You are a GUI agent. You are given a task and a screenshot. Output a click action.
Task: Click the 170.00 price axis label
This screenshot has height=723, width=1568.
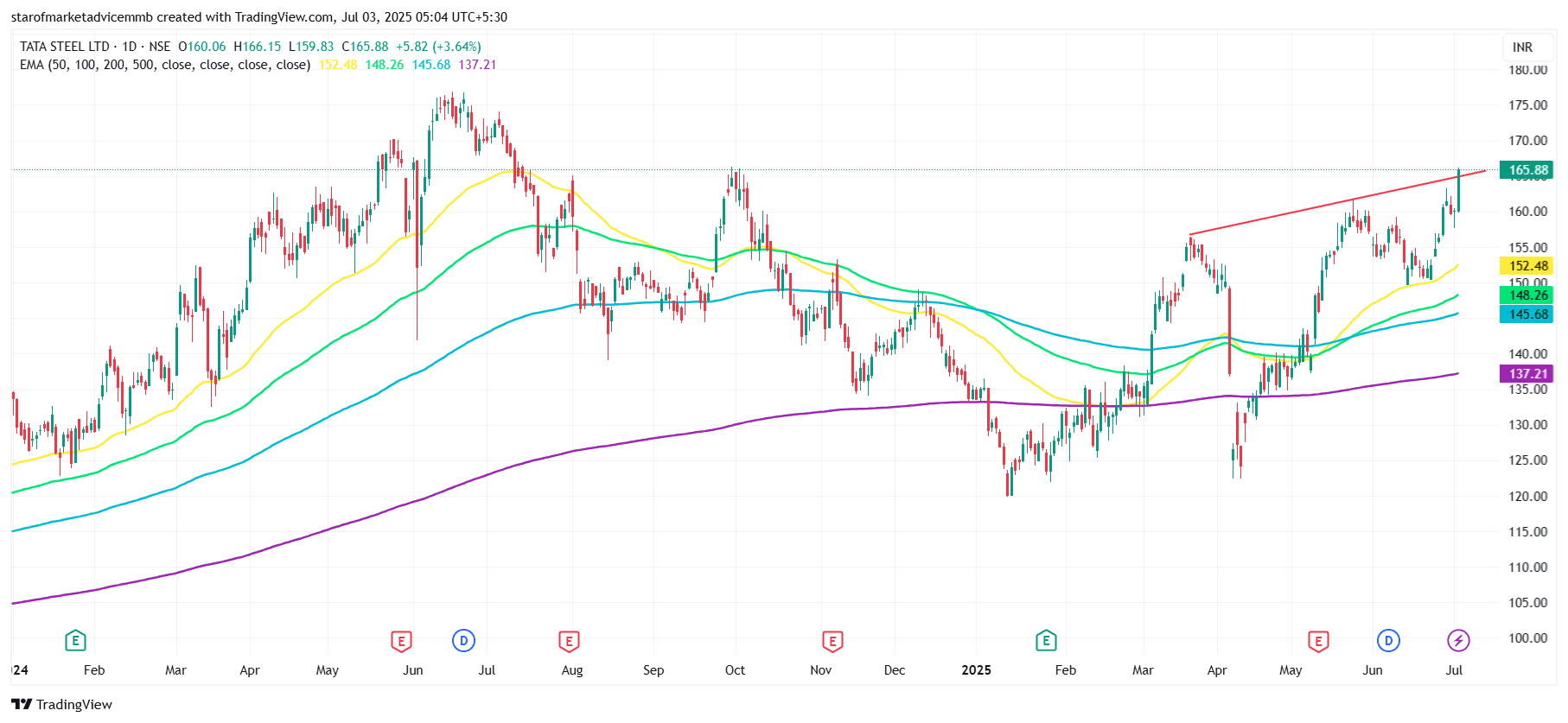click(x=1528, y=141)
